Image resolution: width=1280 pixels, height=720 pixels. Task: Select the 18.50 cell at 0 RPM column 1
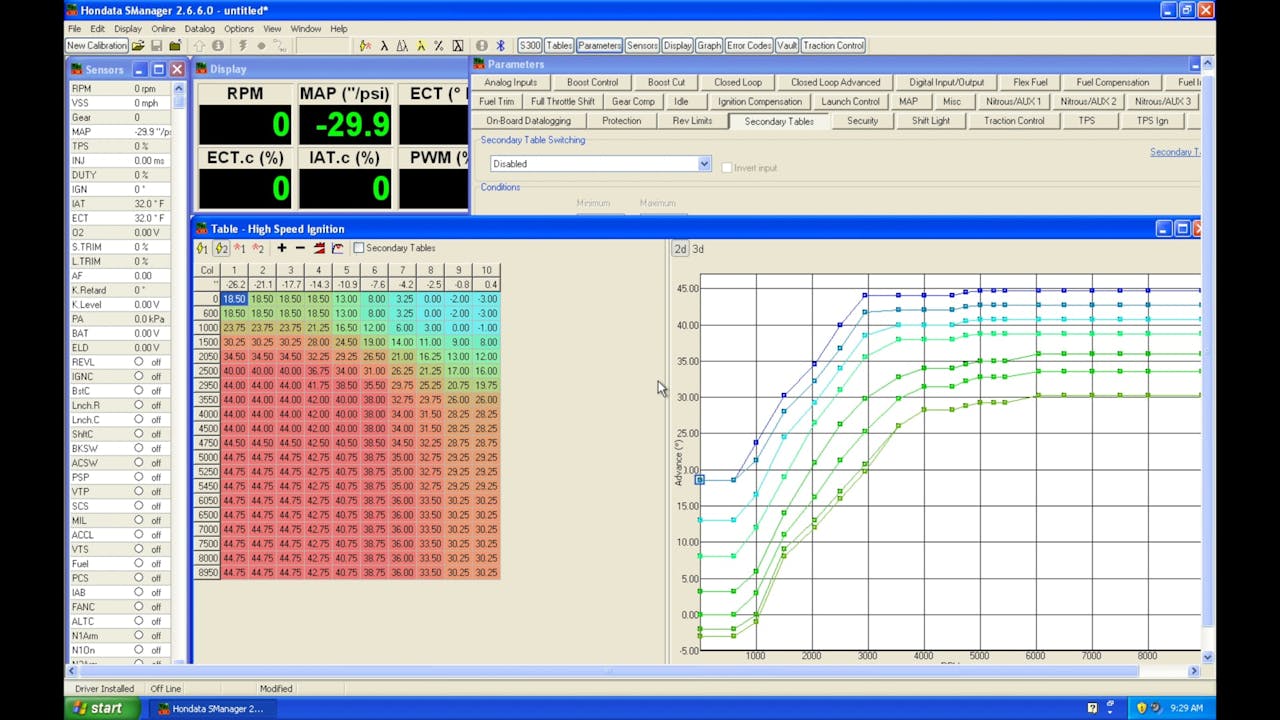[234, 299]
